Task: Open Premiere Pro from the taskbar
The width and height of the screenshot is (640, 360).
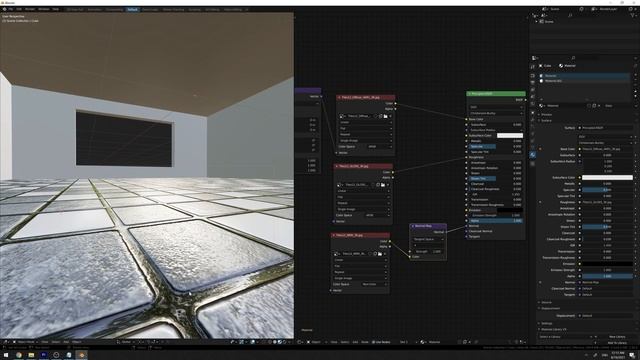Action: 44,355
